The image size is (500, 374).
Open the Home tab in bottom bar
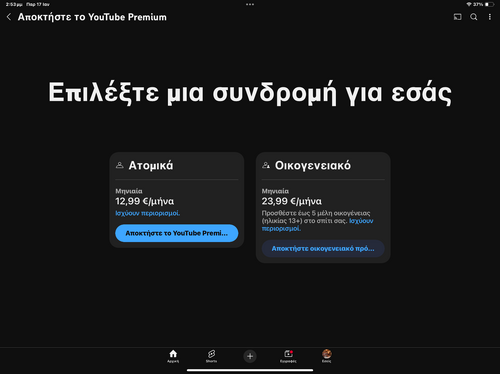coord(173,356)
